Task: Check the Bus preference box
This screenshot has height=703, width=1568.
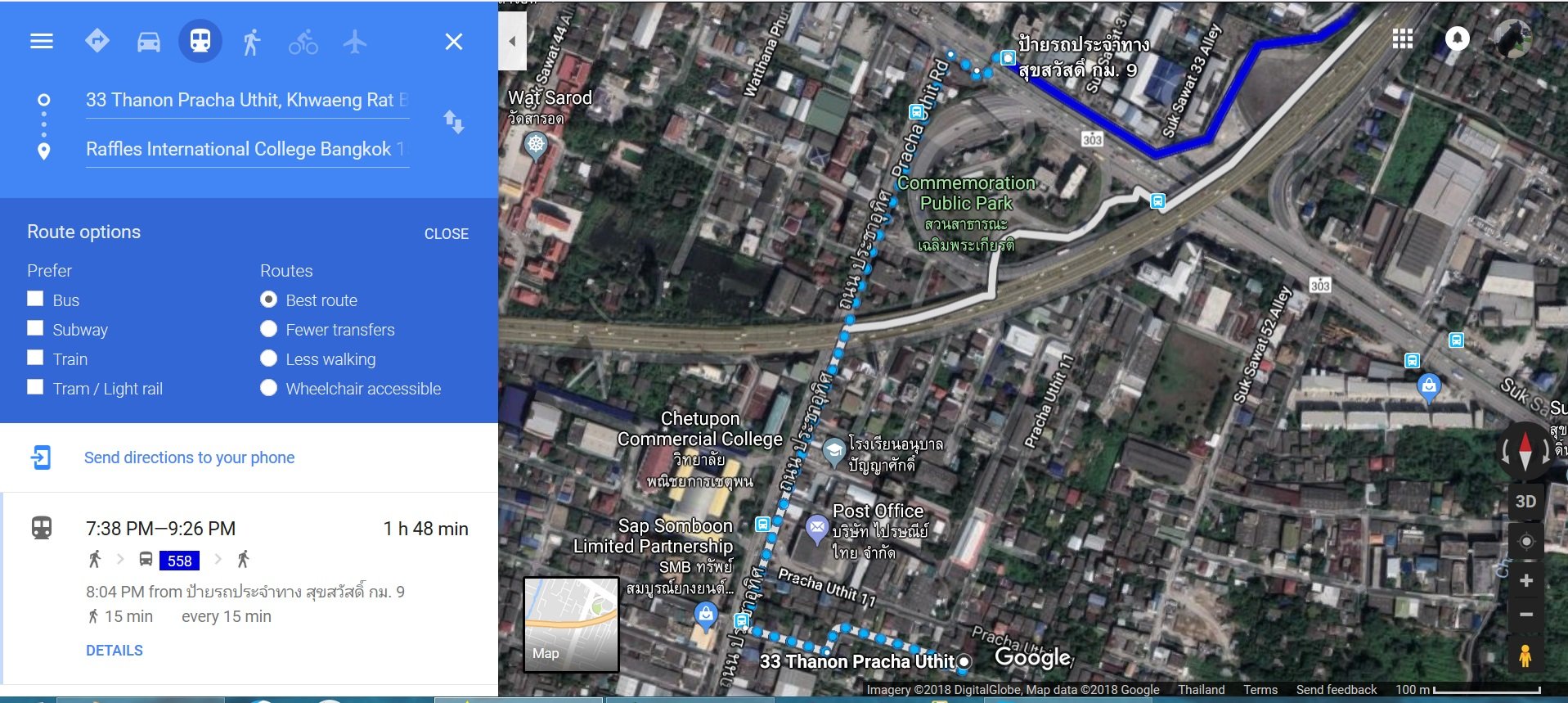Action: 35,299
